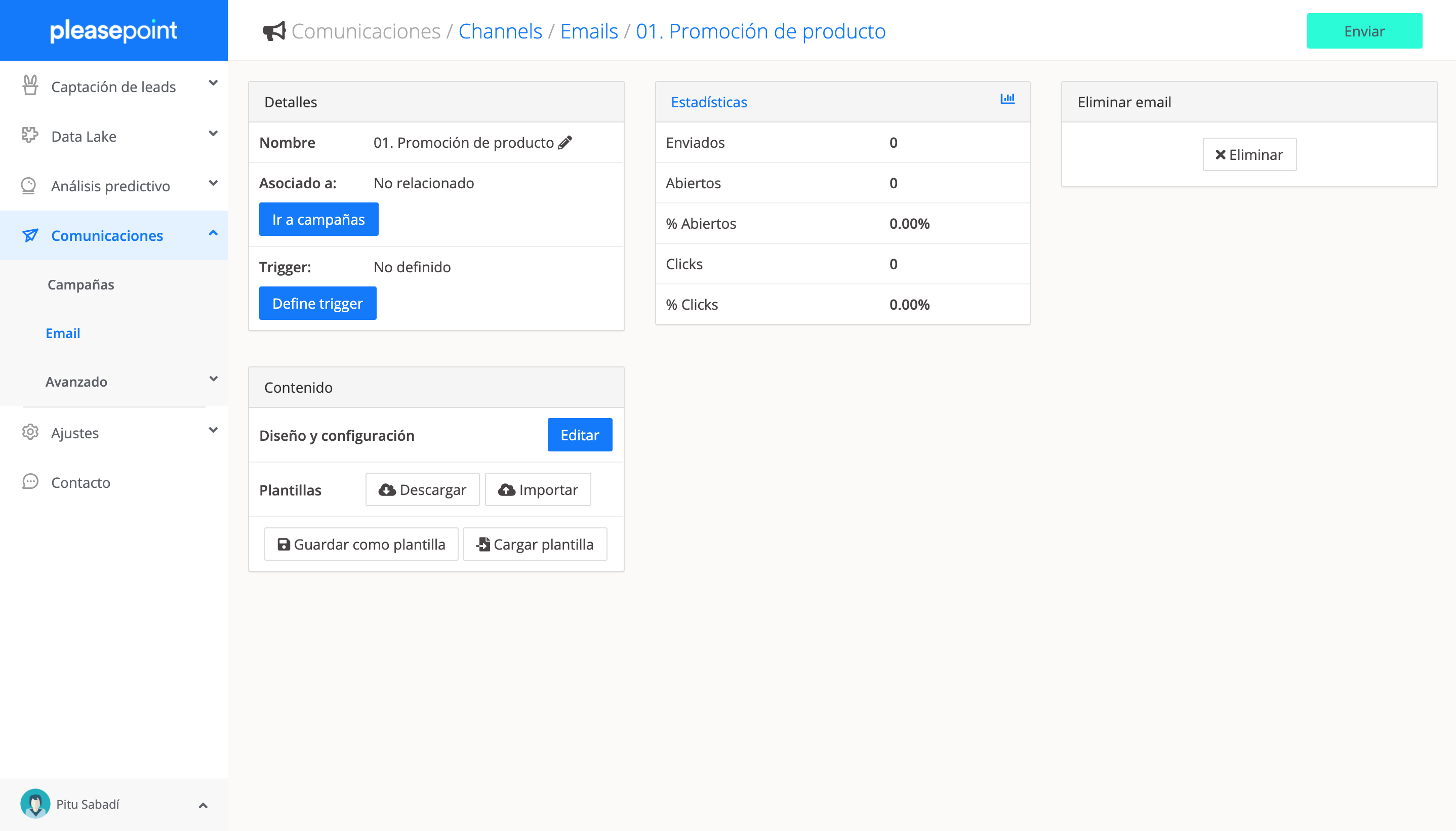The width and height of the screenshot is (1456, 831).
Task: Open the Campañas submenu item
Action: pos(80,284)
